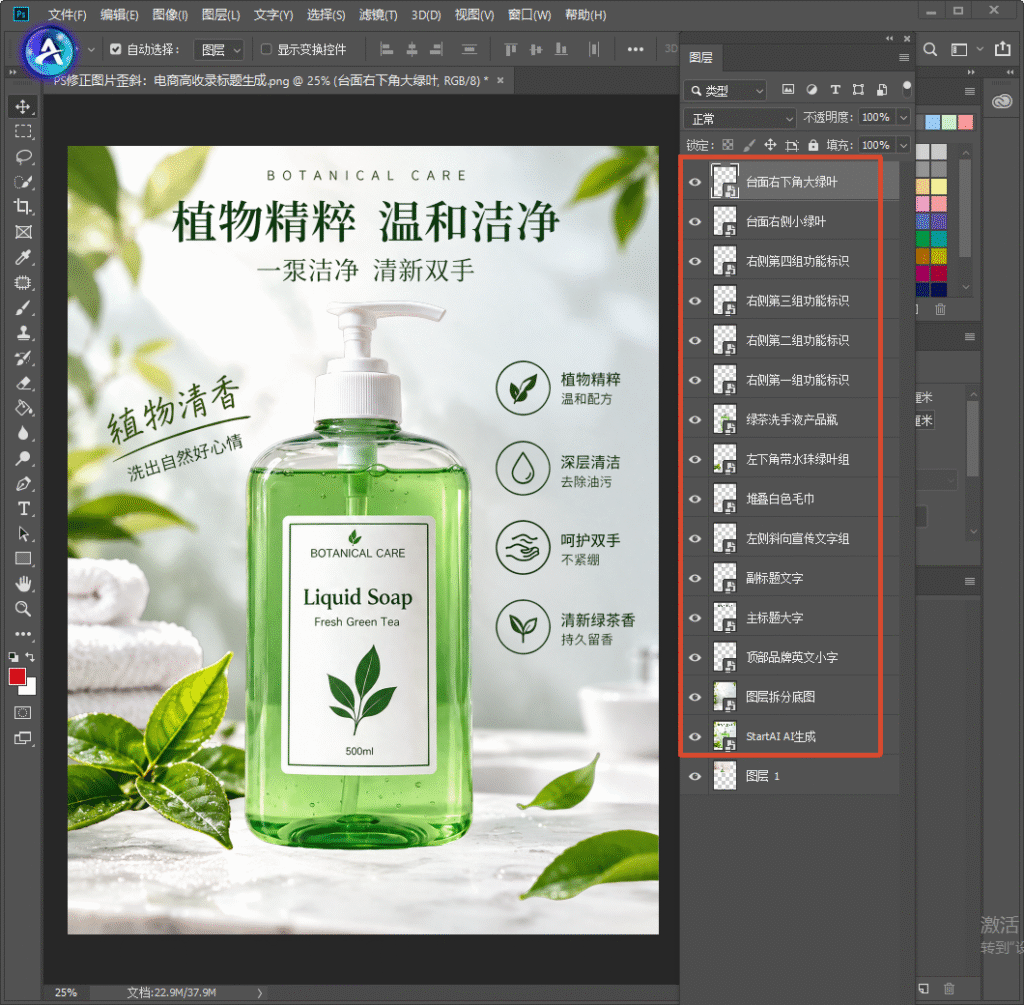
Task: Select the Dodge tool
Action: pyautogui.click(x=23, y=458)
